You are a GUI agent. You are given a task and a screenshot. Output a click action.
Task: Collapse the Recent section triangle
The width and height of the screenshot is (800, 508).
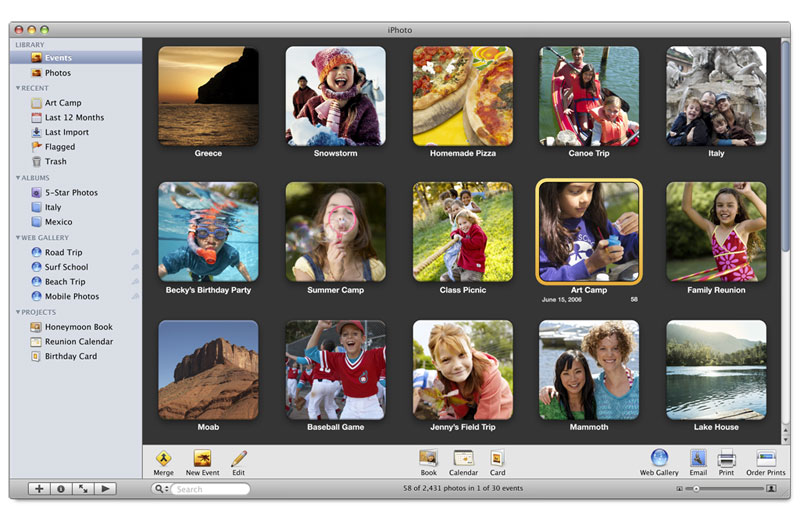click(x=18, y=88)
